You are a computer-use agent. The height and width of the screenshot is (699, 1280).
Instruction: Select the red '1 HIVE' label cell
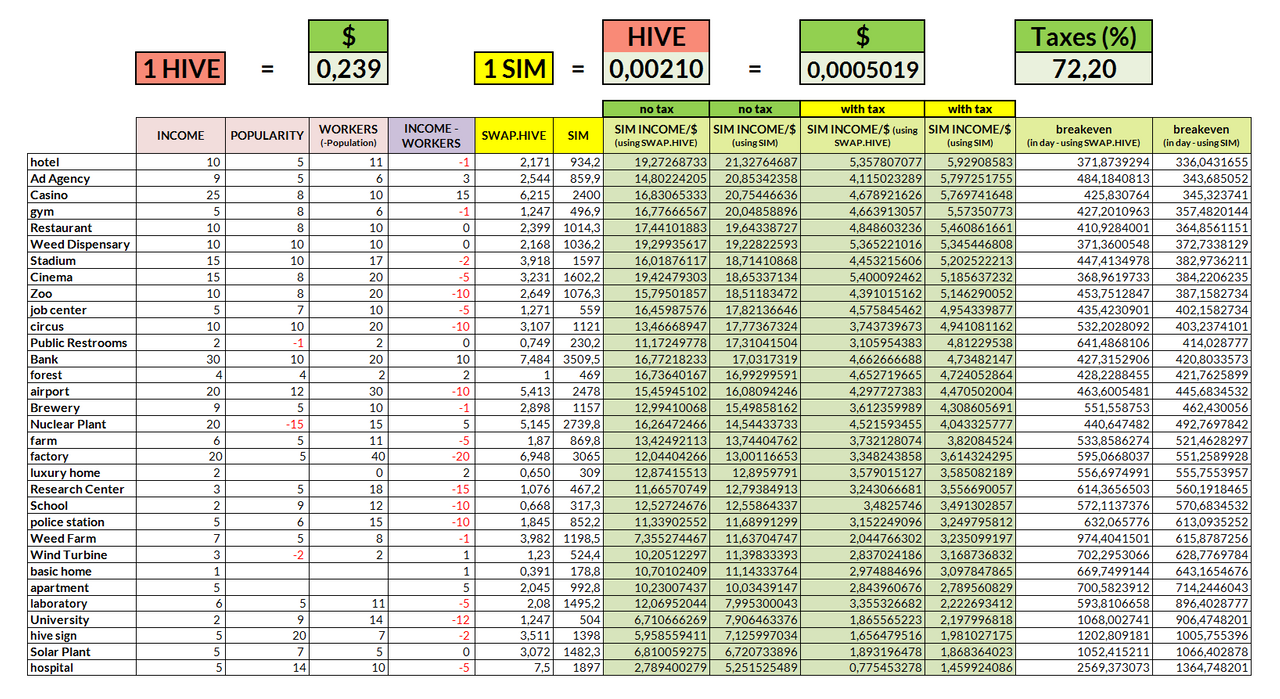[180, 68]
